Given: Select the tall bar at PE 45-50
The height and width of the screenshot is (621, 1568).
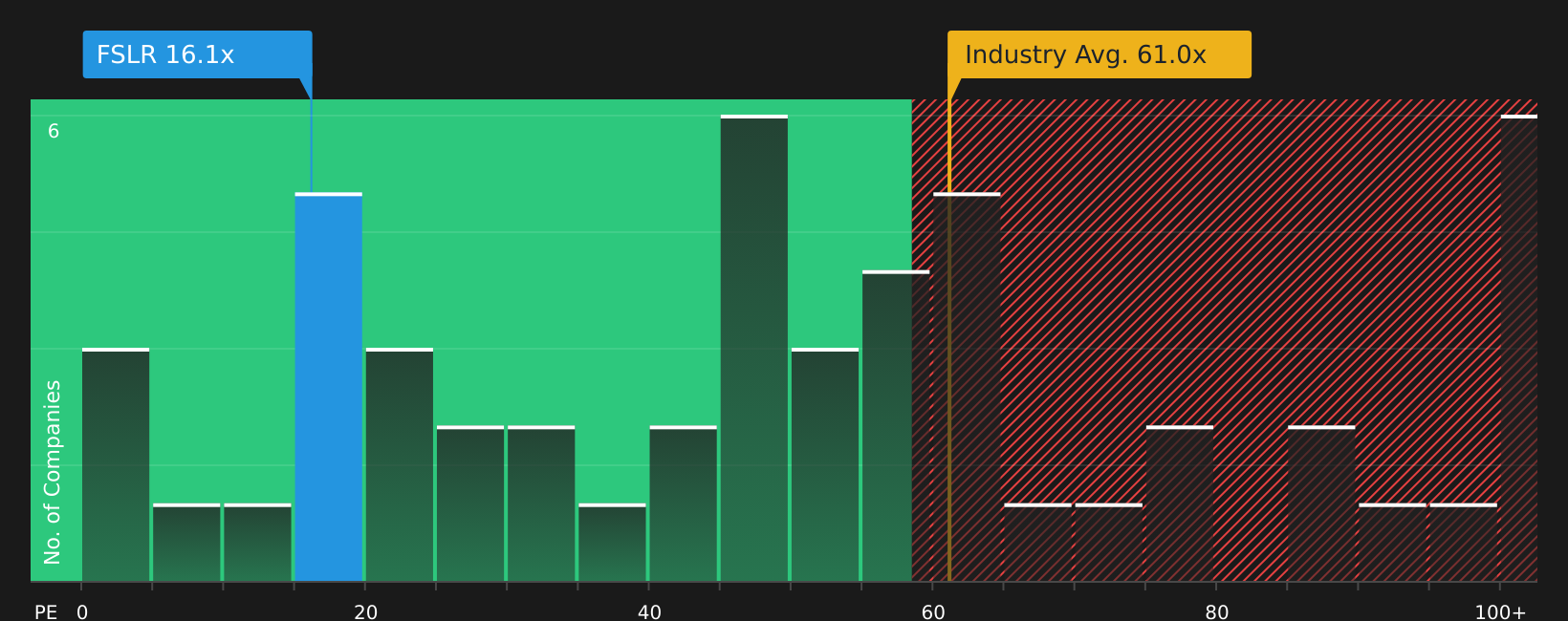Looking at the screenshot, I should [754, 348].
